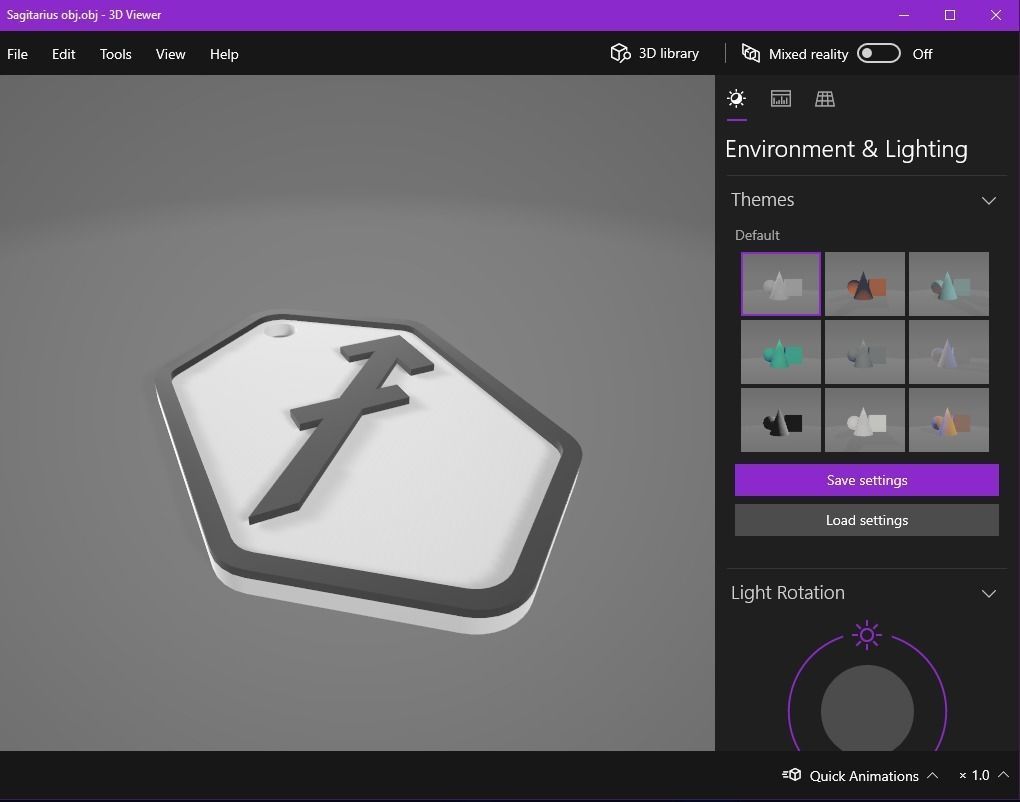Open the Help menu
The width and height of the screenshot is (1020, 802).
click(224, 54)
